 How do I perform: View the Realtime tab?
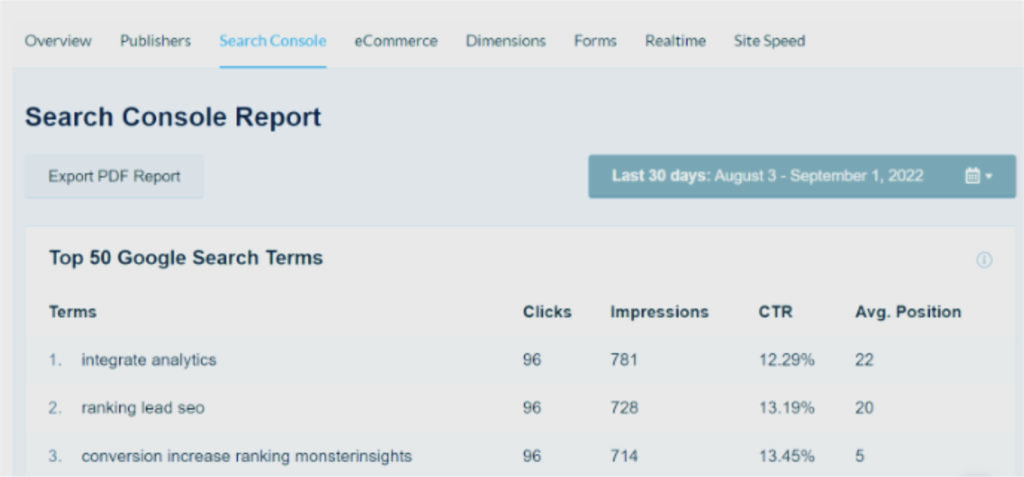click(675, 41)
